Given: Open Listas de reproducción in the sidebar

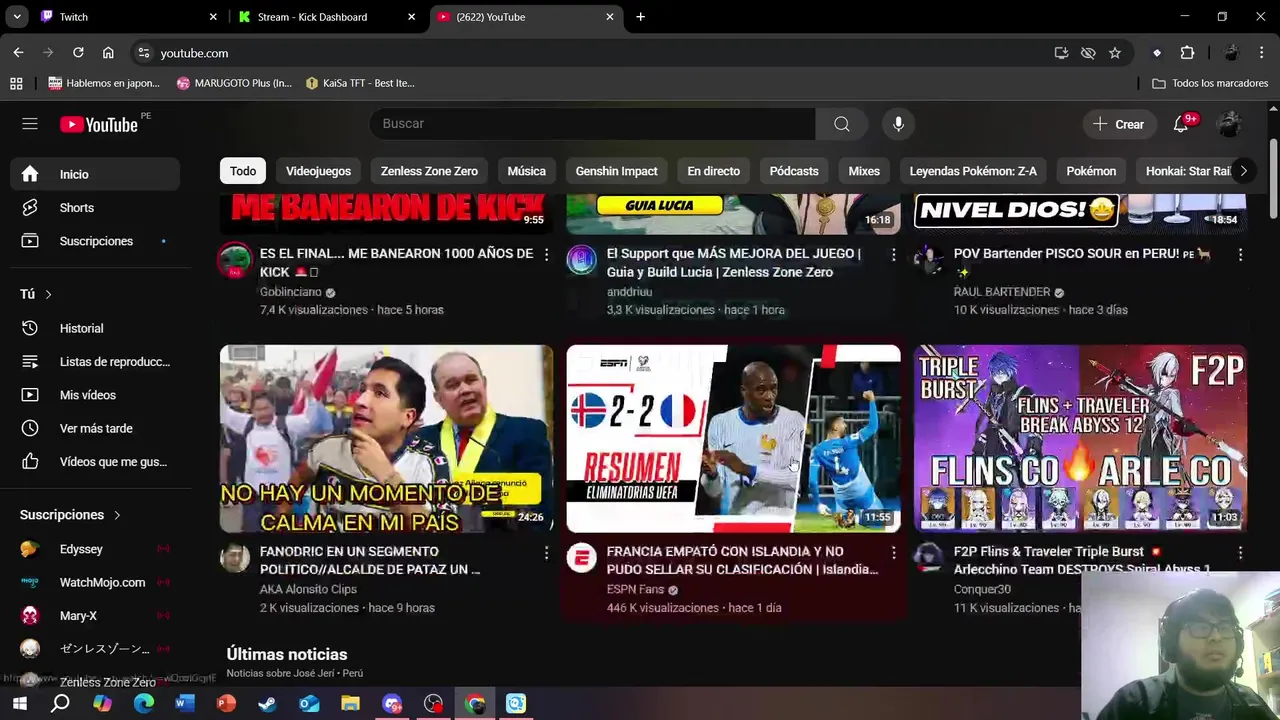Looking at the screenshot, I should click(96, 362).
